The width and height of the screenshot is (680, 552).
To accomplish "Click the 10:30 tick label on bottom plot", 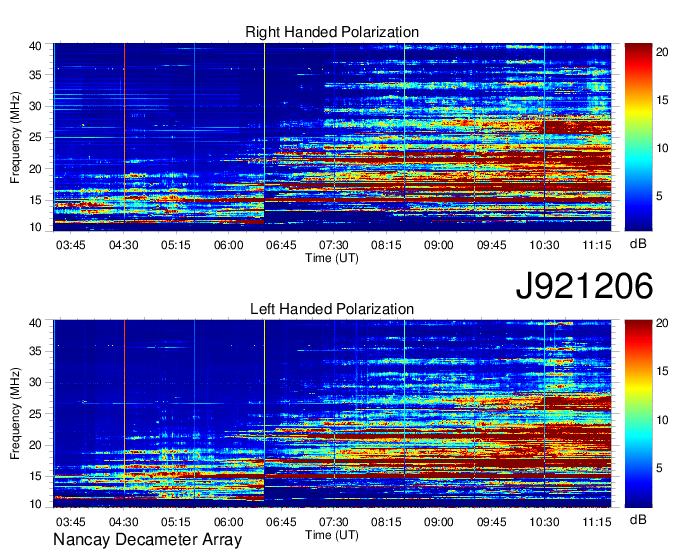I will tap(544, 522).
